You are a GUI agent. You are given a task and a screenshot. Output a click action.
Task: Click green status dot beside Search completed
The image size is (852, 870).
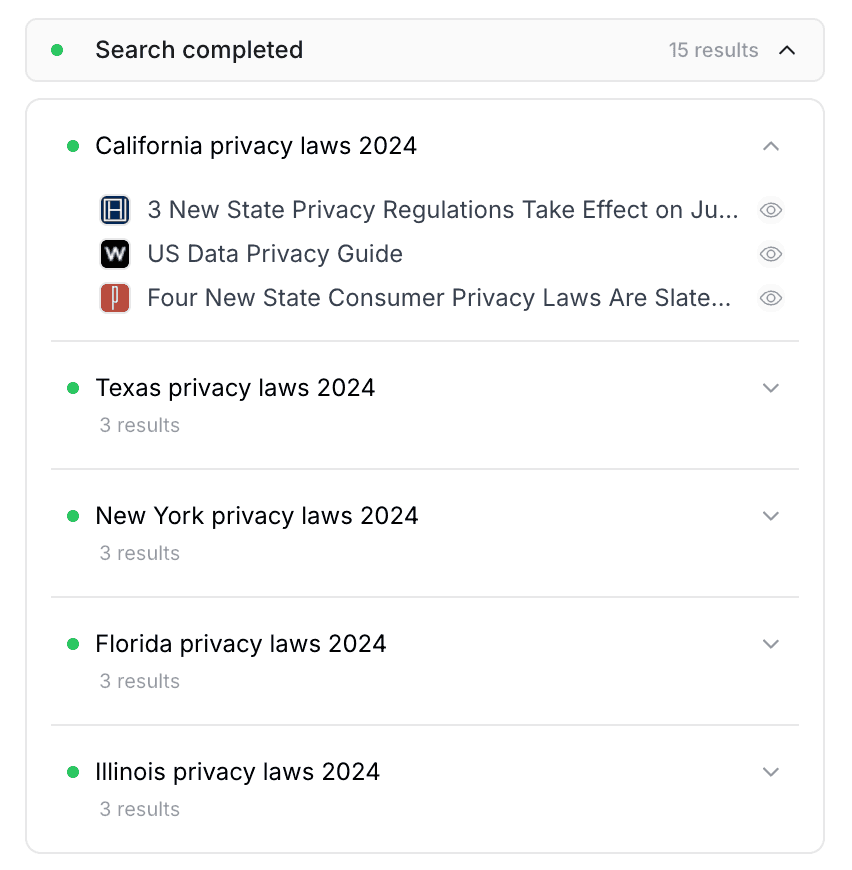(57, 50)
